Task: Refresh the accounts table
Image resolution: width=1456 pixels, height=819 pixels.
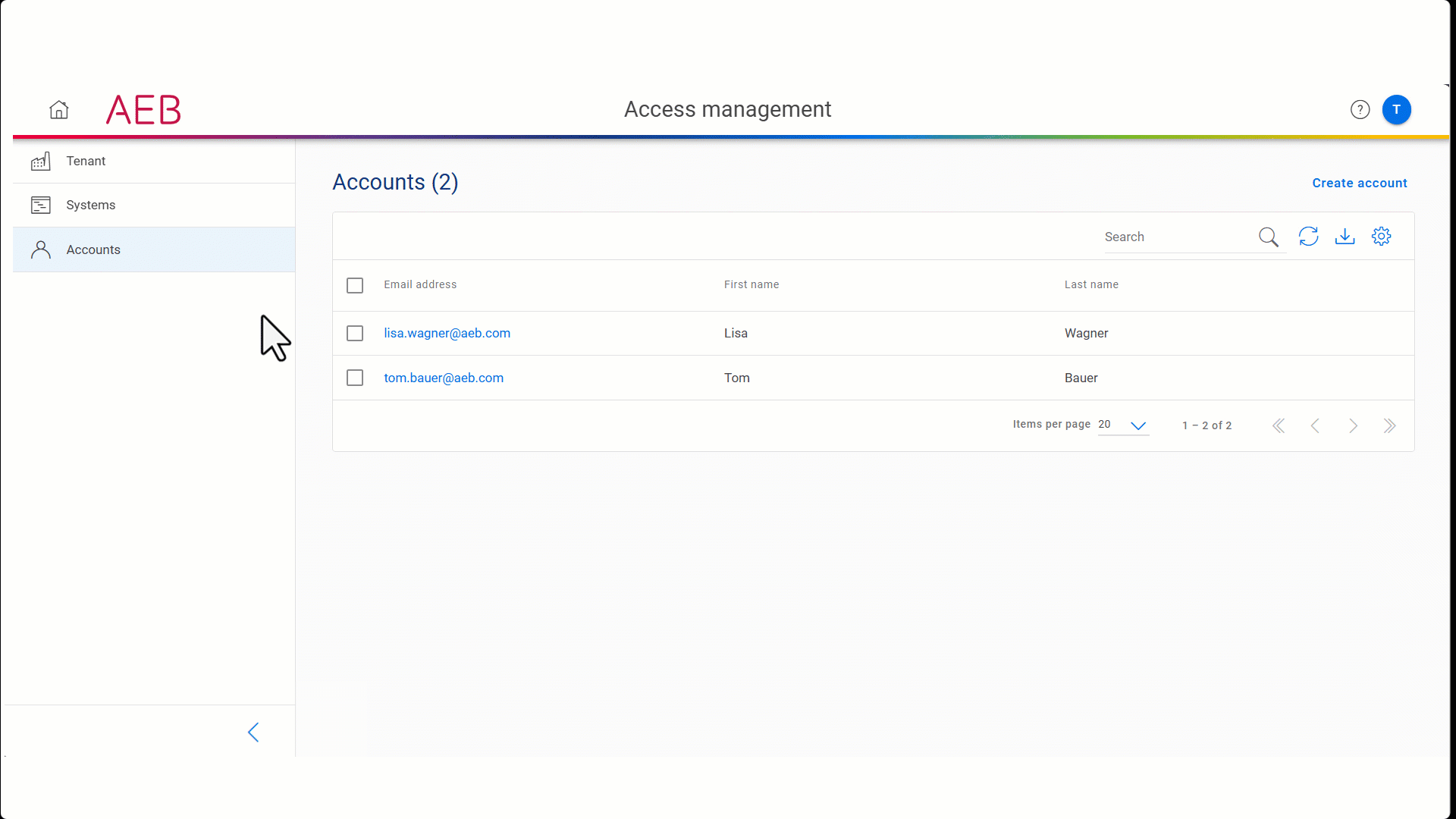Action: (1308, 237)
